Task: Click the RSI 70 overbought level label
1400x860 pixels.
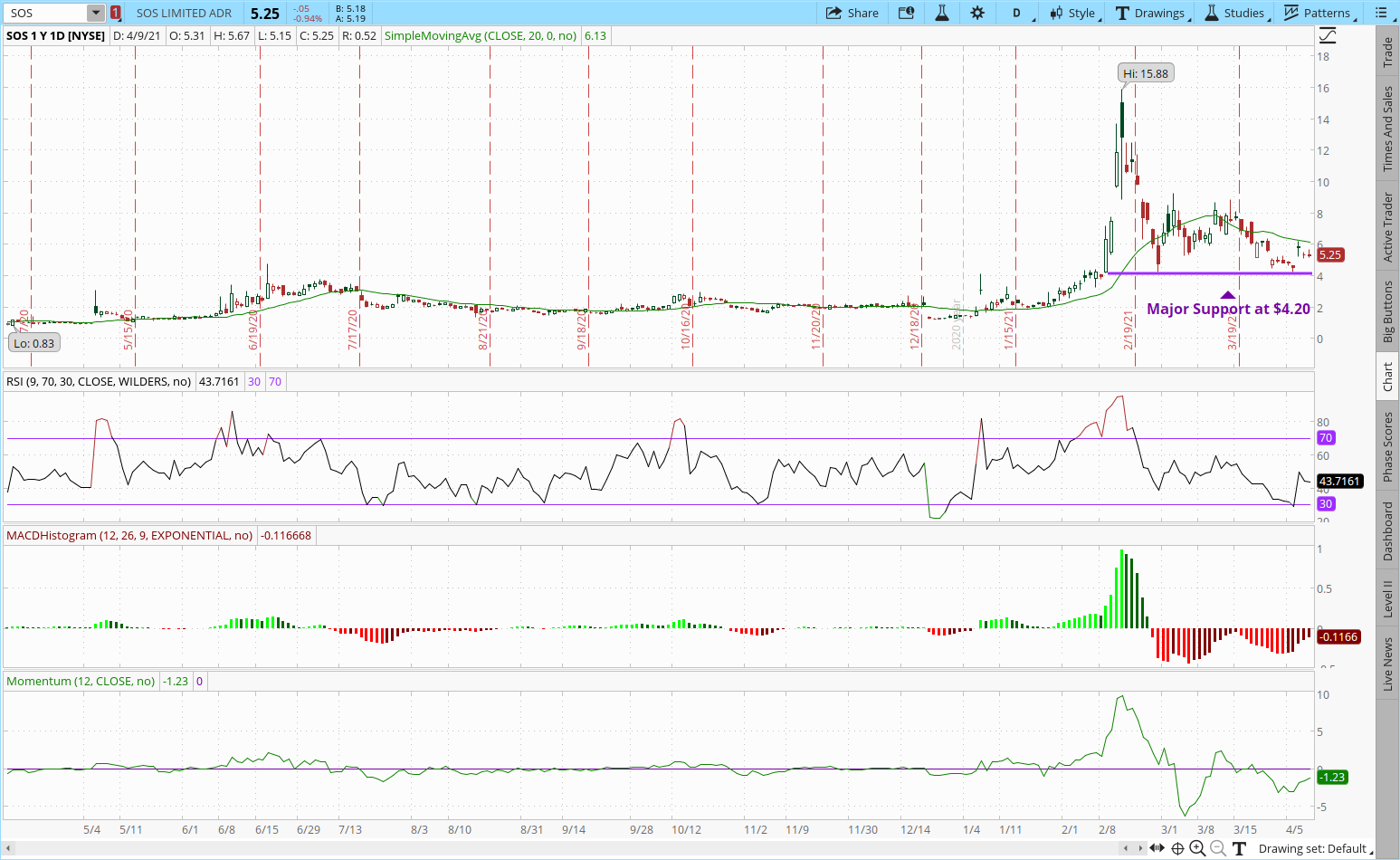Action: click(x=1326, y=438)
